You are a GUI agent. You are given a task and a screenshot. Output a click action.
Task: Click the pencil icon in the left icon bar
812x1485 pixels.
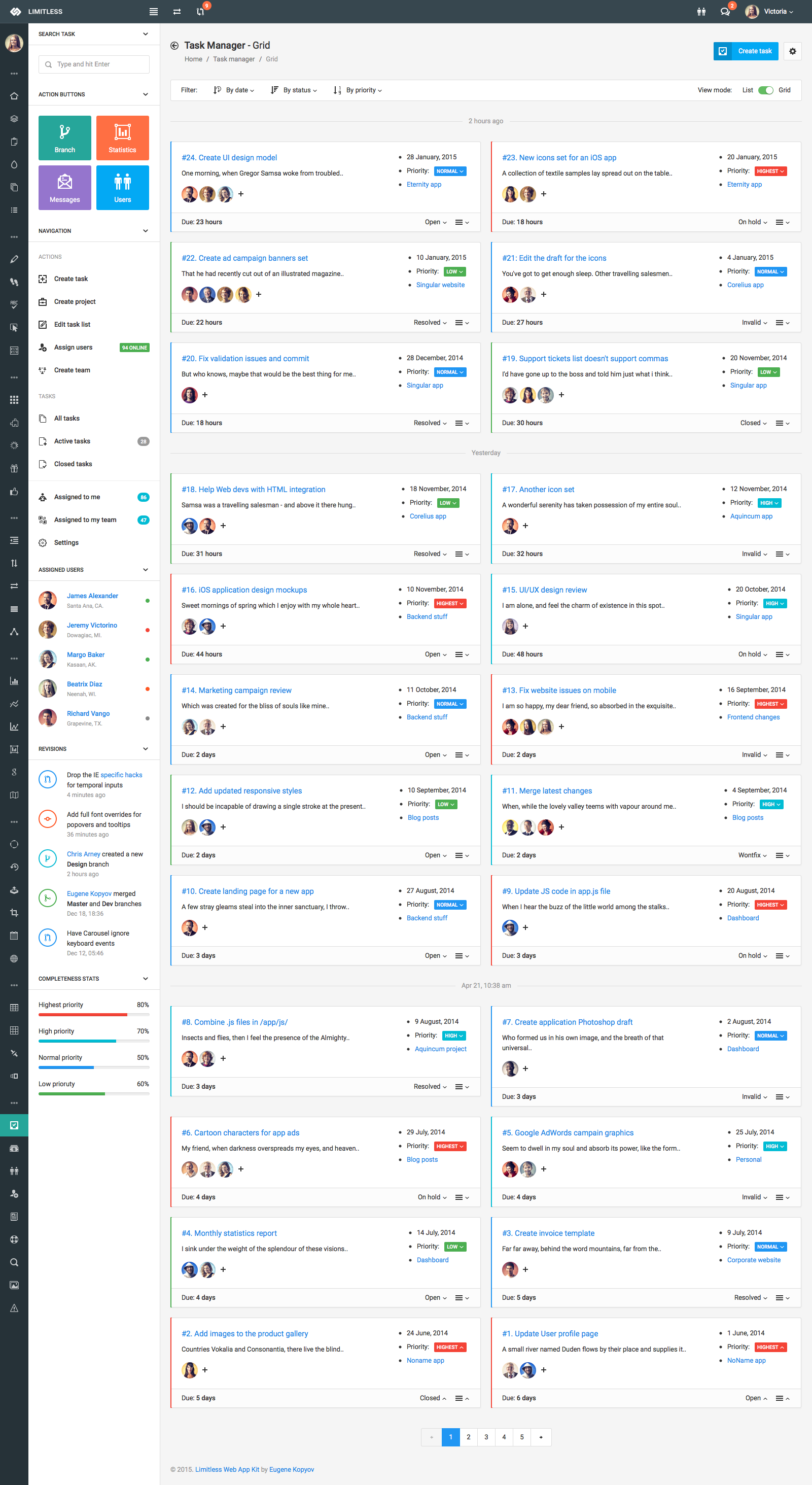click(x=14, y=259)
